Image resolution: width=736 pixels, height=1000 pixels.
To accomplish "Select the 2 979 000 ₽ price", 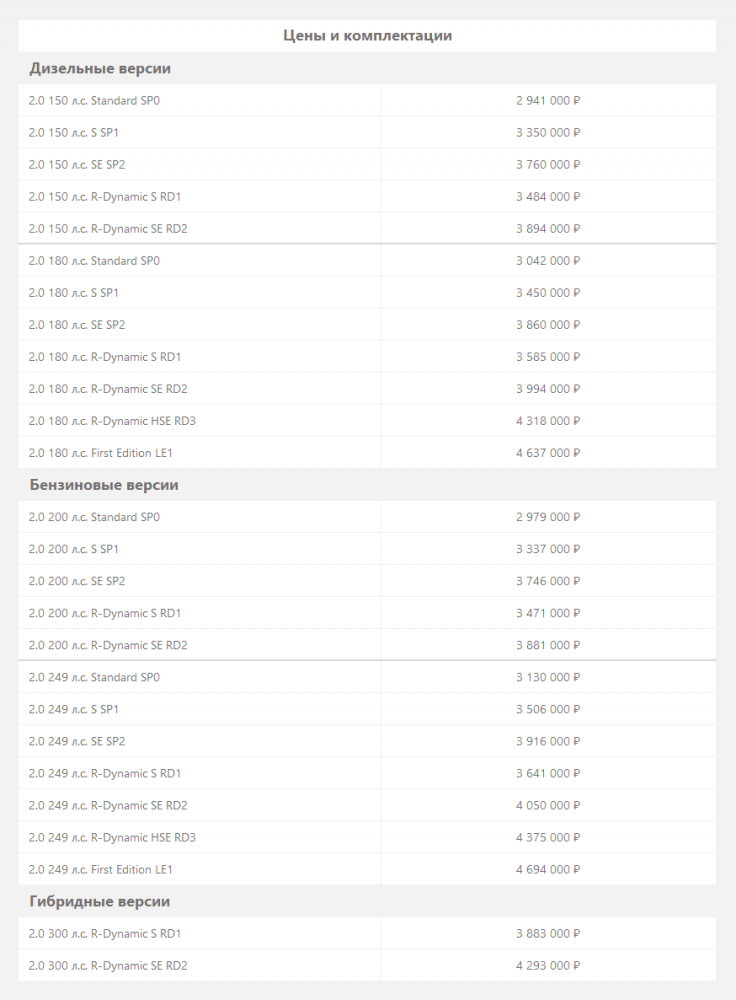I will click(548, 517).
